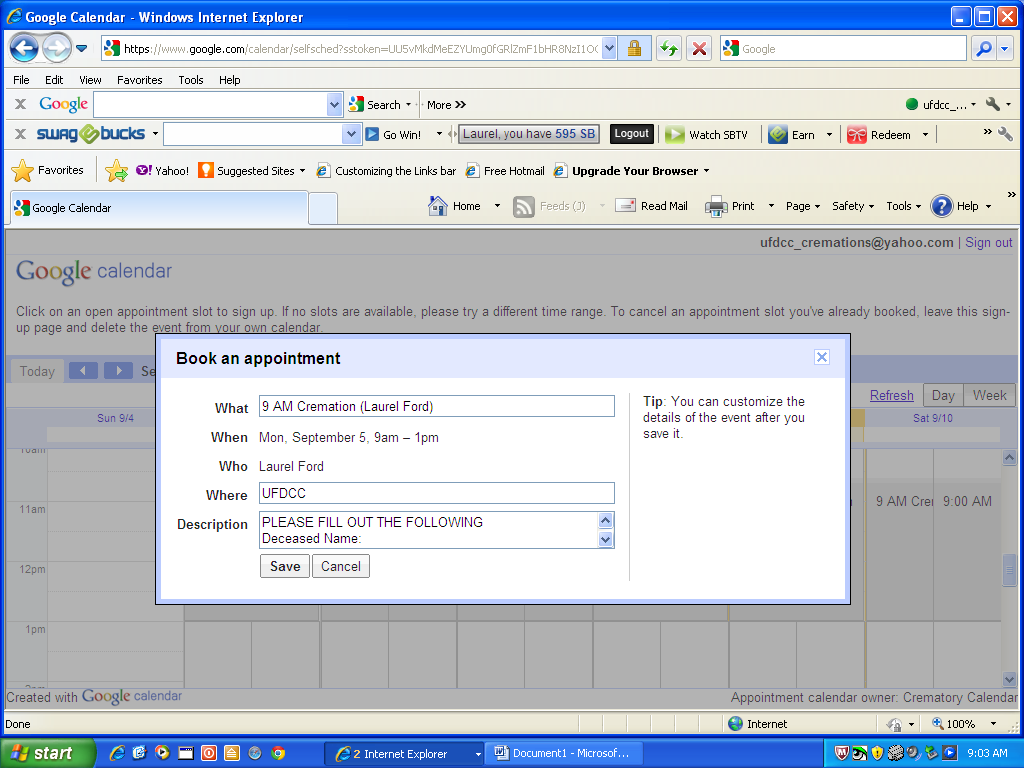Image resolution: width=1024 pixels, height=768 pixels.
Task: Click Cancel in appointment dialog
Action: (340, 566)
